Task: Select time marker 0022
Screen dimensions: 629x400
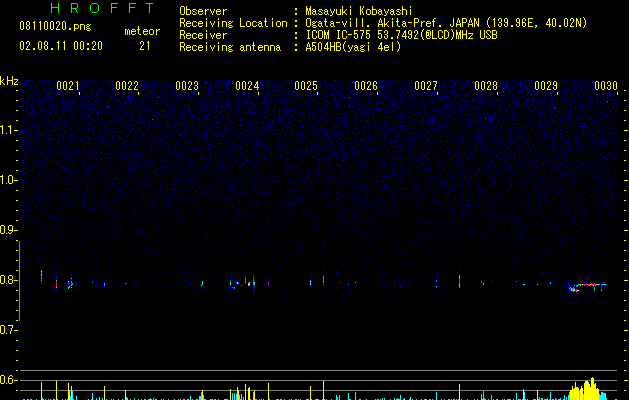Action: [127, 86]
